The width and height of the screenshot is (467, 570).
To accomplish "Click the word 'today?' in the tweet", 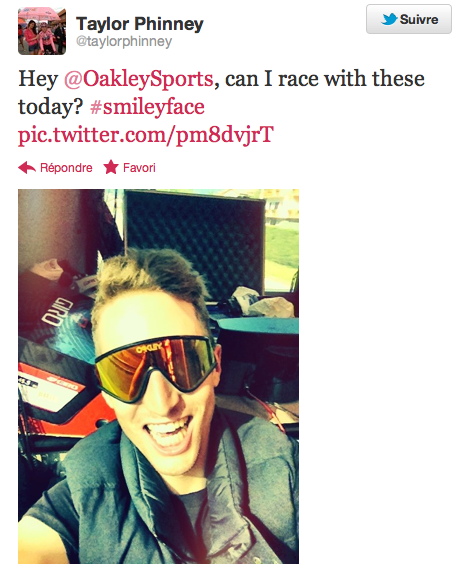I will coord(51,108).
